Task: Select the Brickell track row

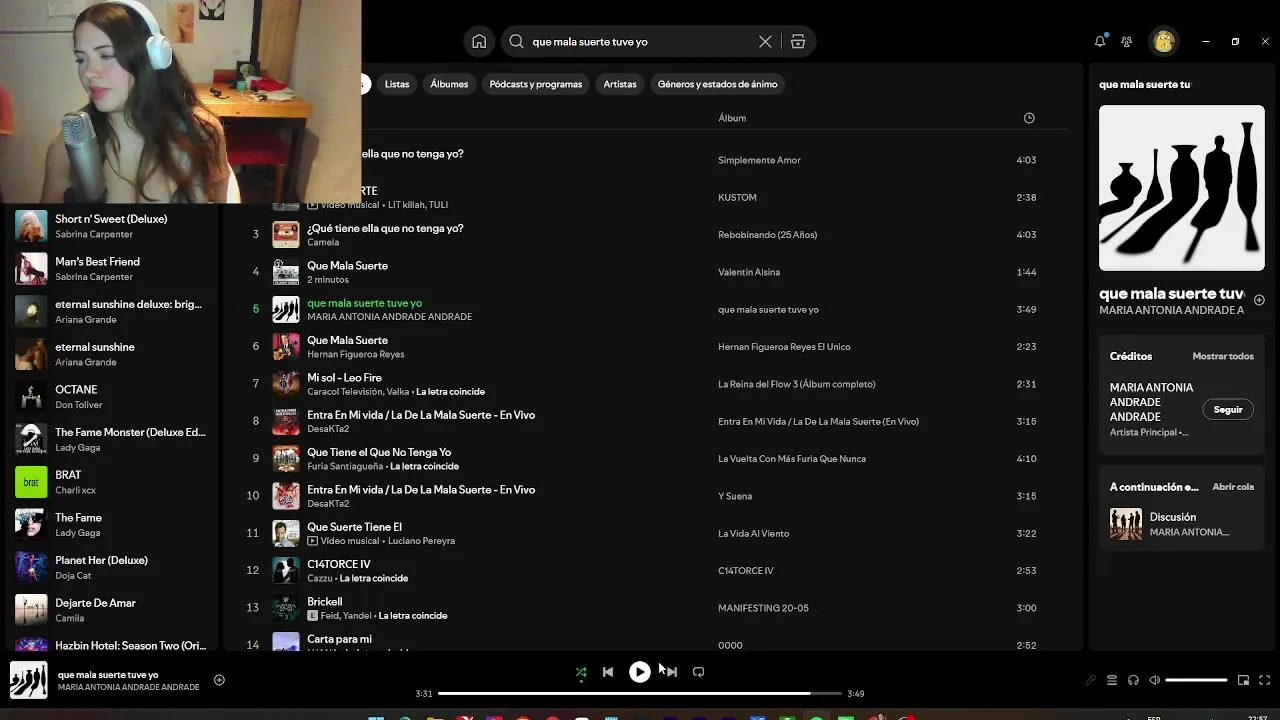Action: pos(654,608)
